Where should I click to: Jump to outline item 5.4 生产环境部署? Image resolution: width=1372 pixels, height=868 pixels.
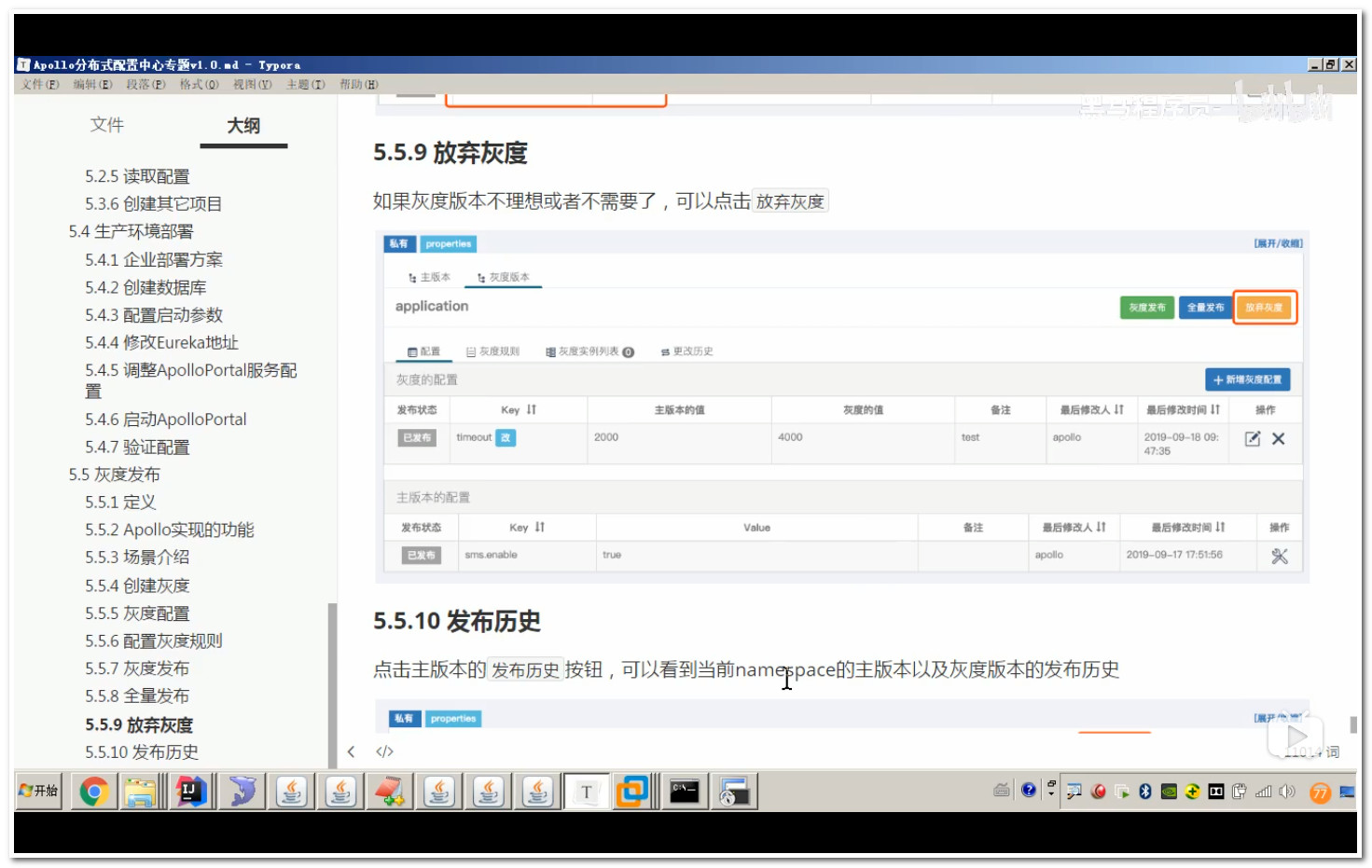tap(131, 231)
